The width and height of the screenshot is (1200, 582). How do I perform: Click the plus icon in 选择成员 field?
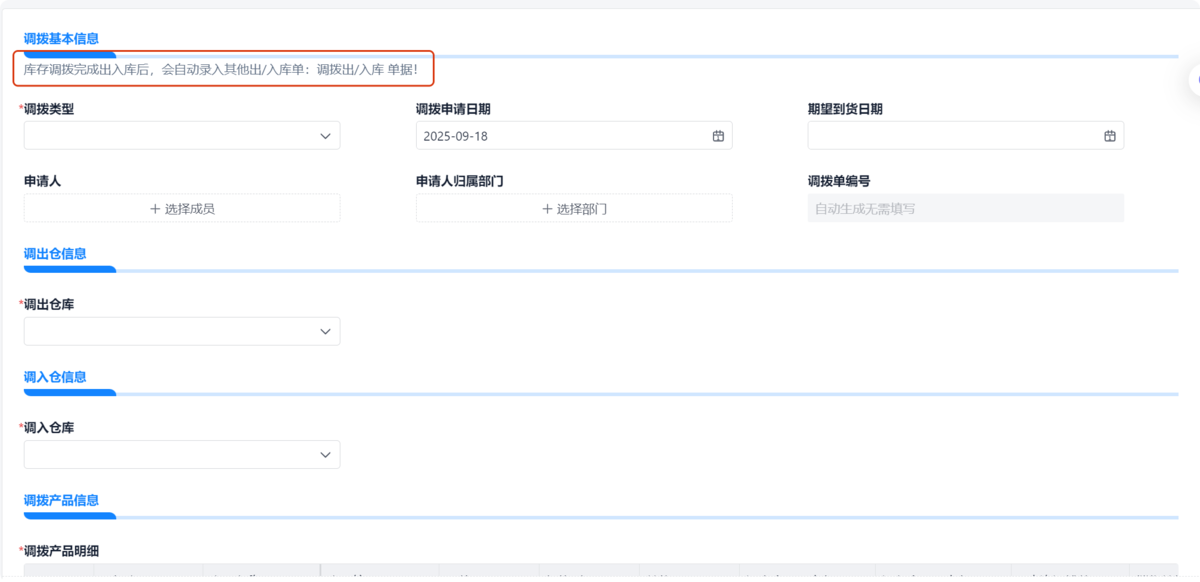[x=153, y=208]
